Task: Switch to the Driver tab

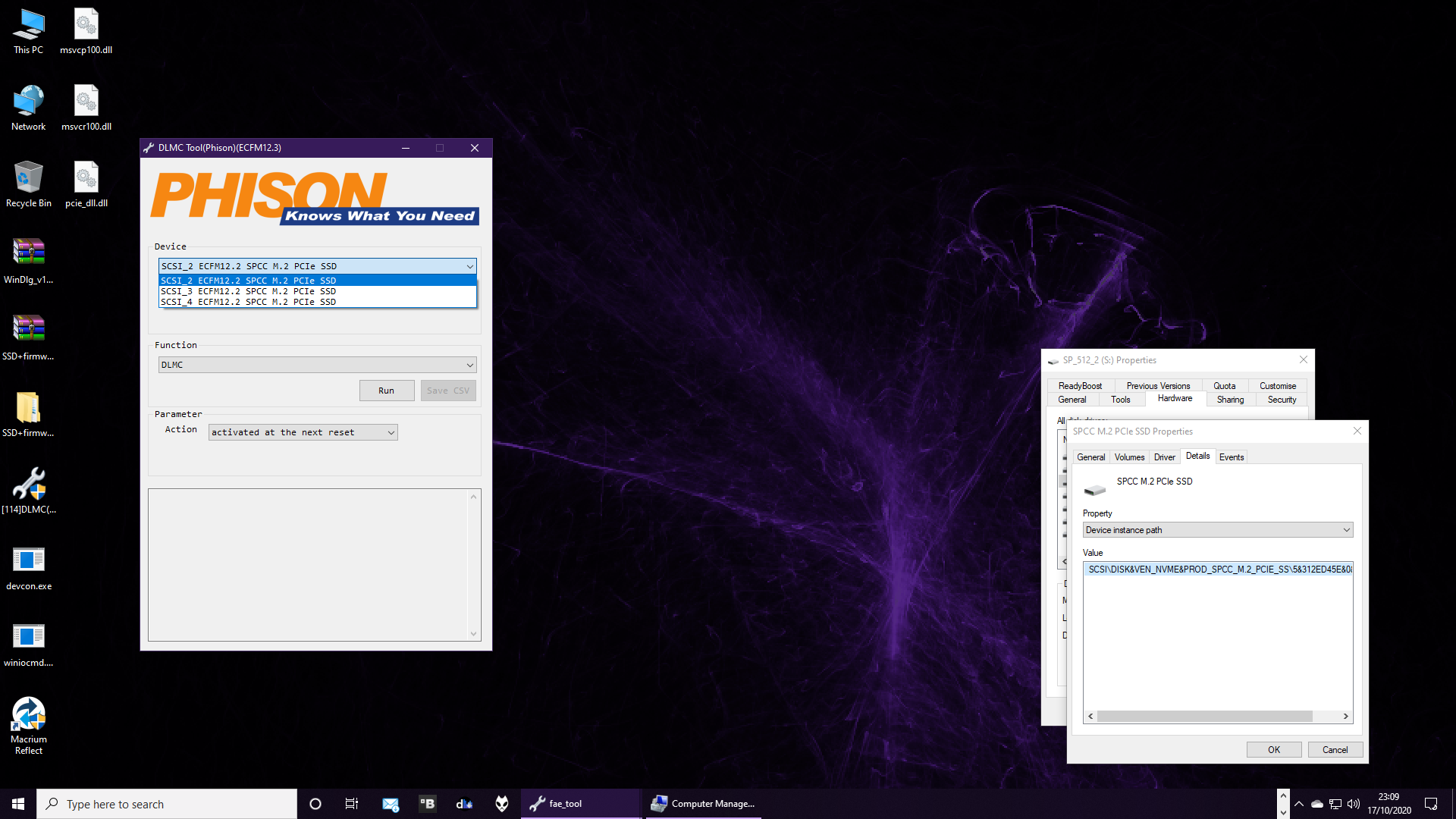Action: [x=1164, y=457]
